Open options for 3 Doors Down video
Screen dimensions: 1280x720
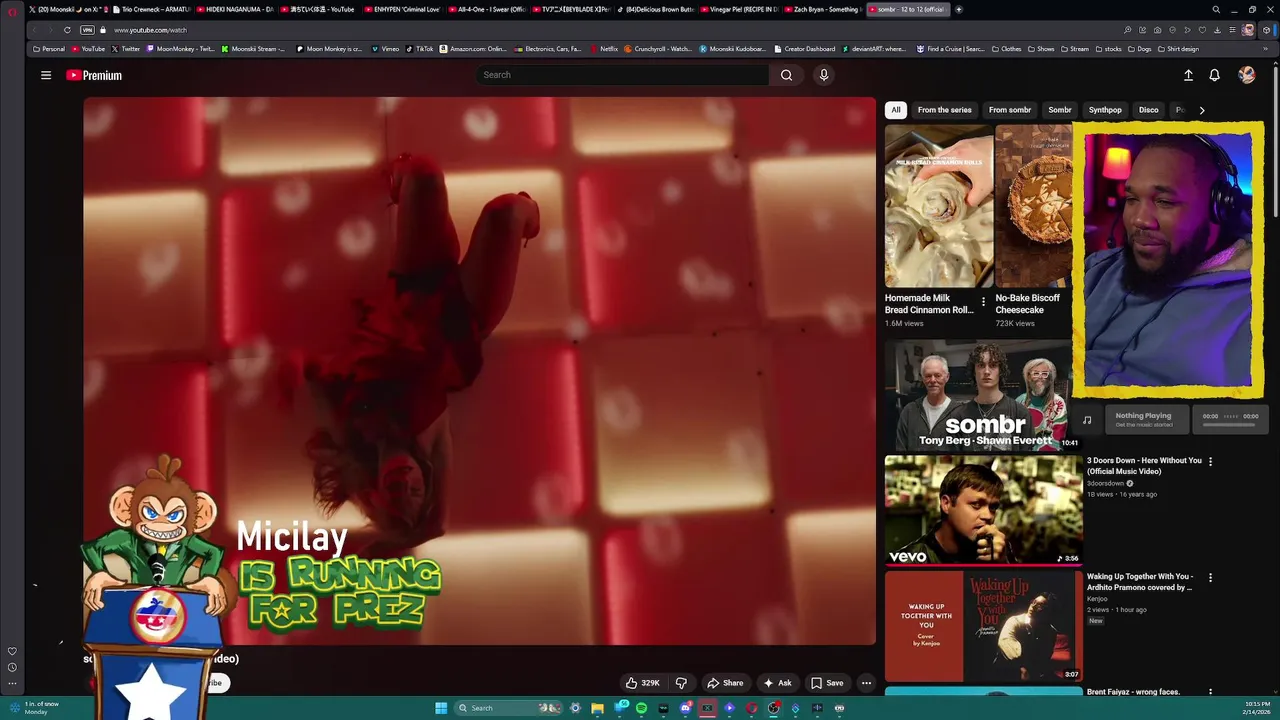[x=1210, y=461]
